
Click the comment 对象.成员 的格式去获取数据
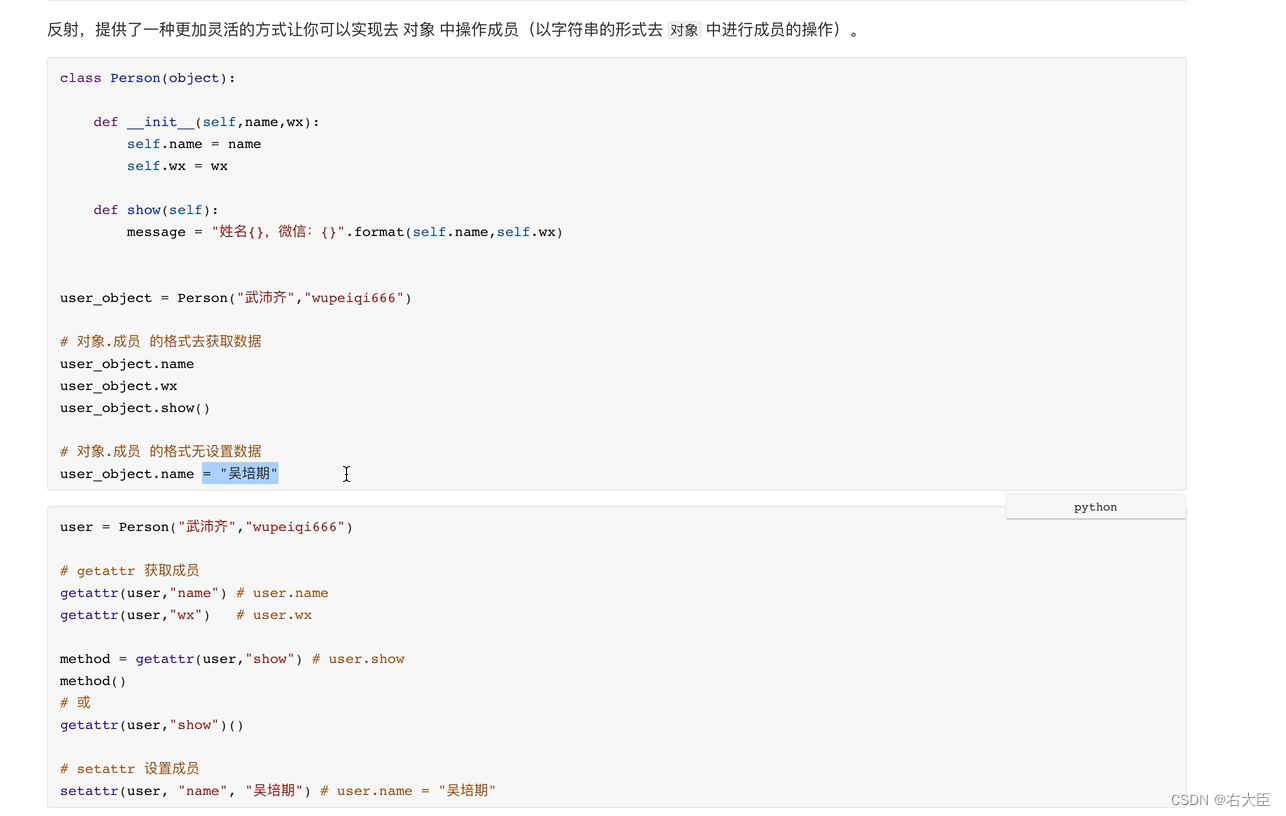pos(160,340)
